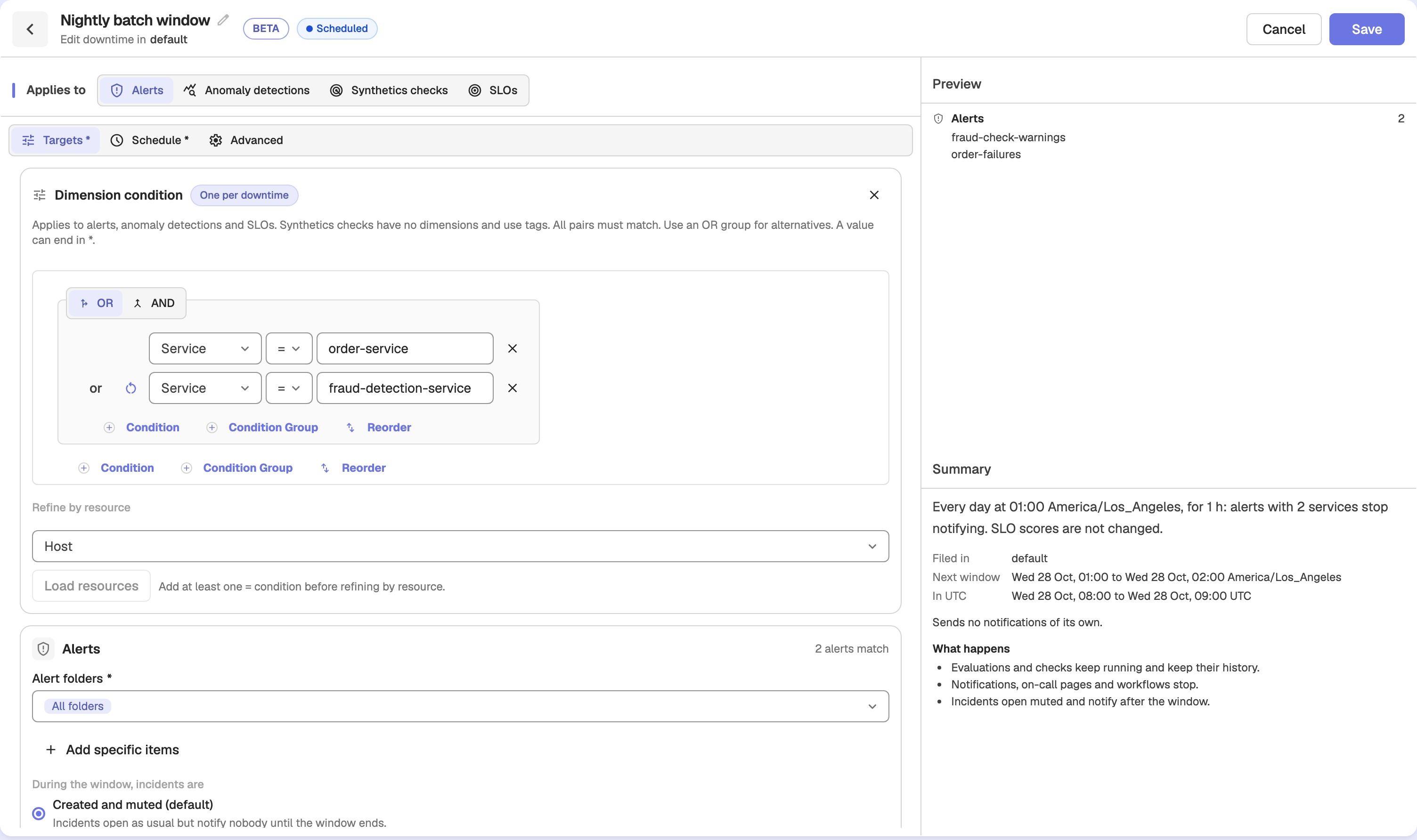Switch the group operator to AND
1417x840 pixels.
(x=154, y=303)
